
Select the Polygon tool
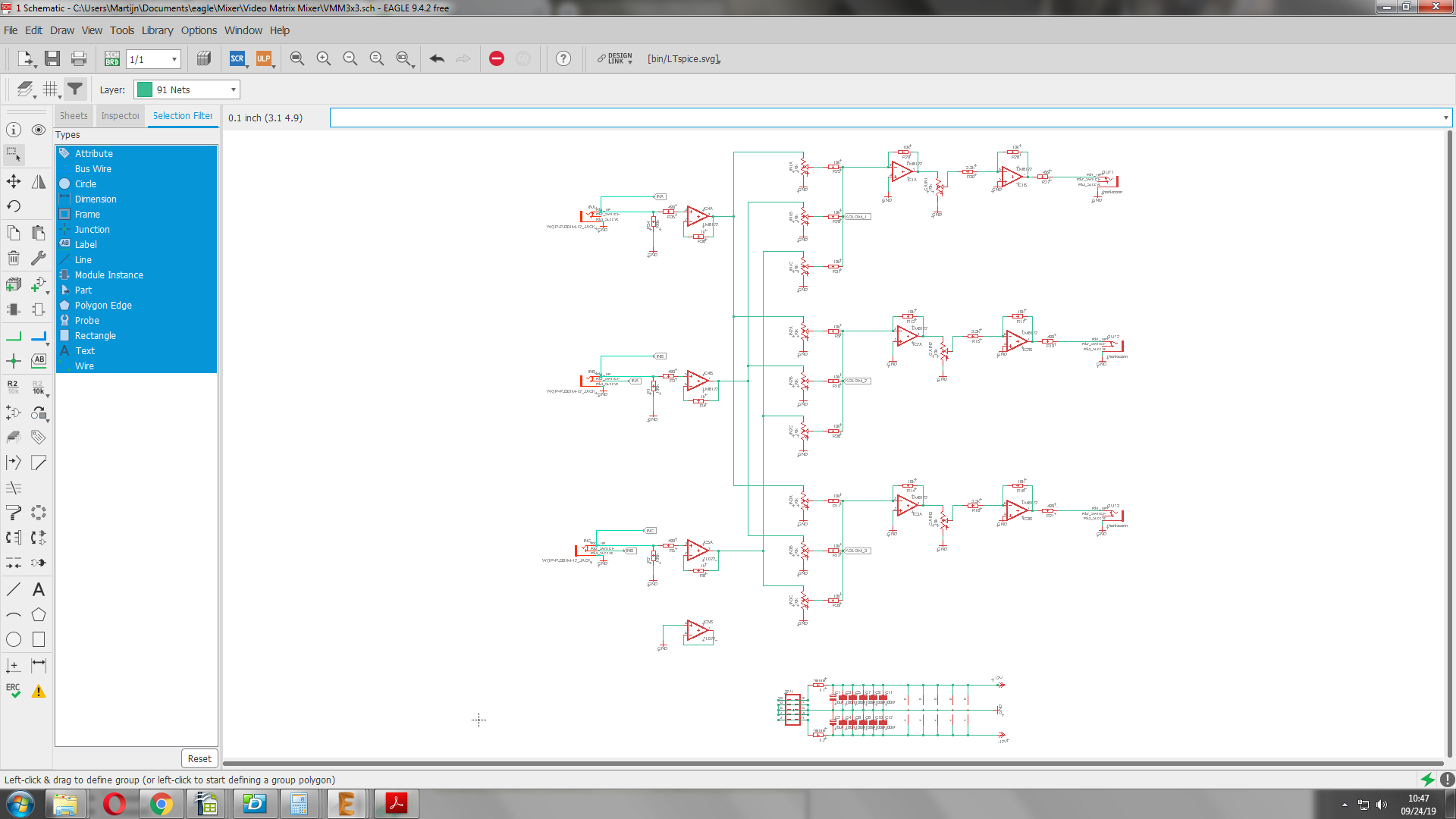[x=39, y=615]
